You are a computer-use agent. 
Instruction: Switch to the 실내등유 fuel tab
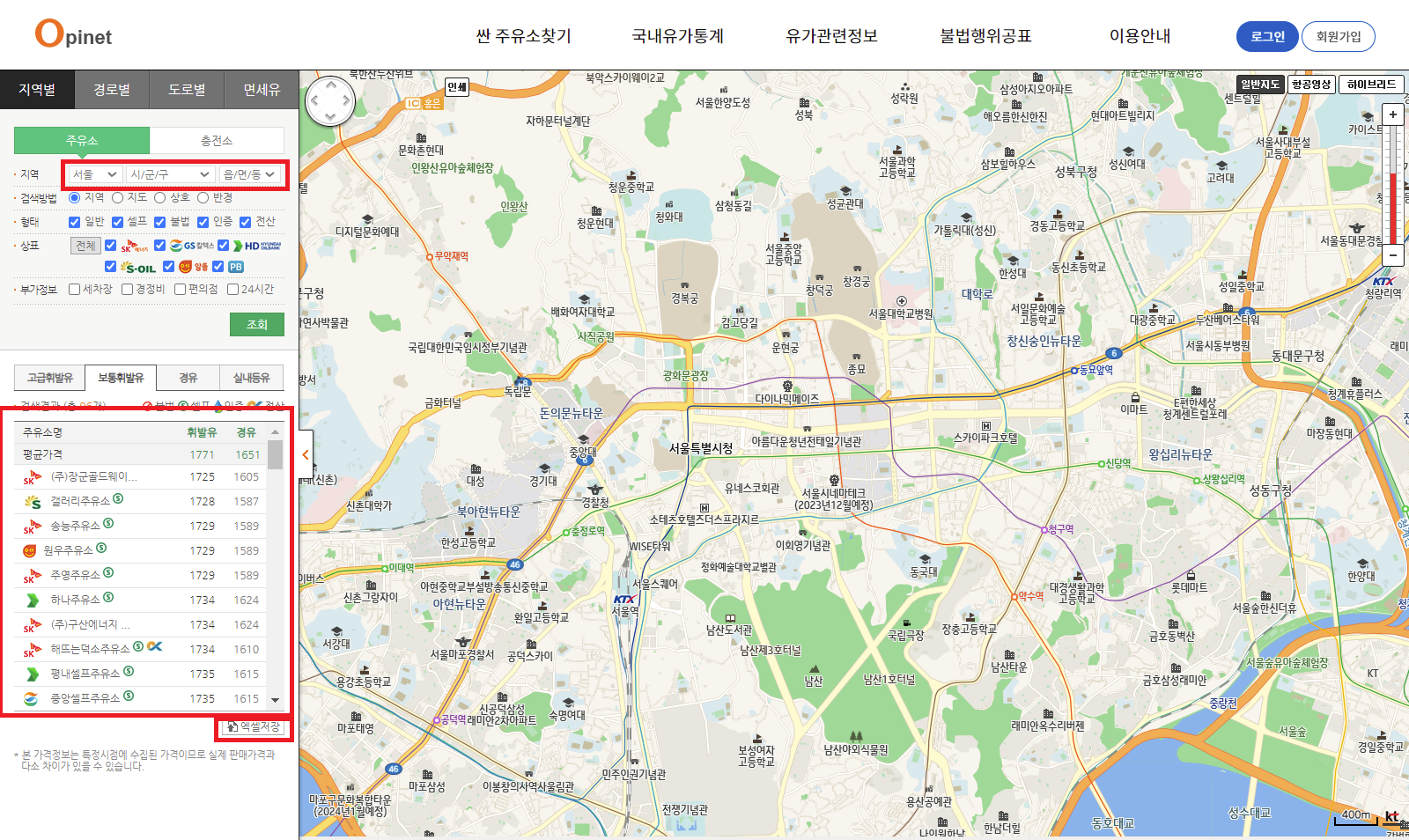[x=251, y=378]
